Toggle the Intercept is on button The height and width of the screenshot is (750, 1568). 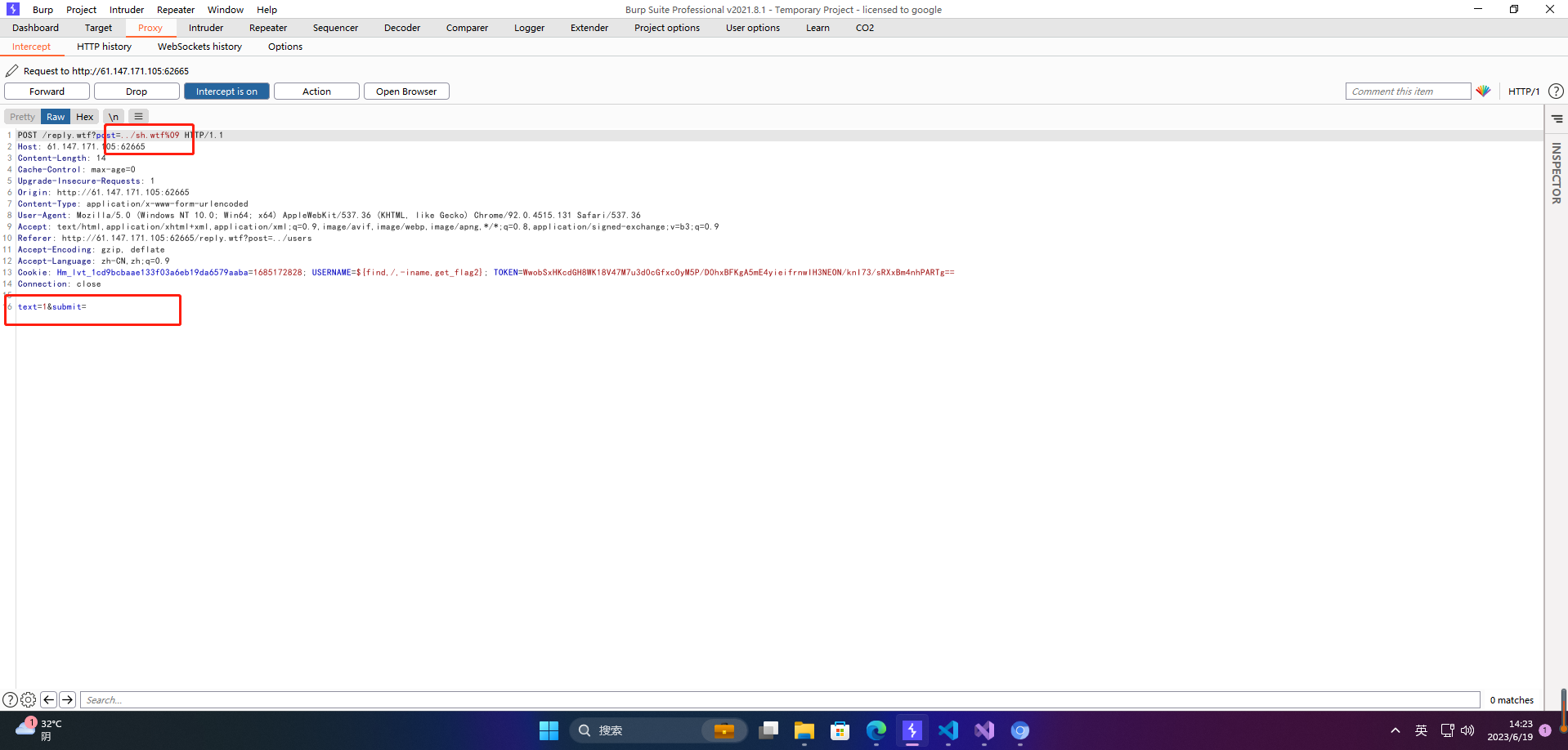[226, 92]
